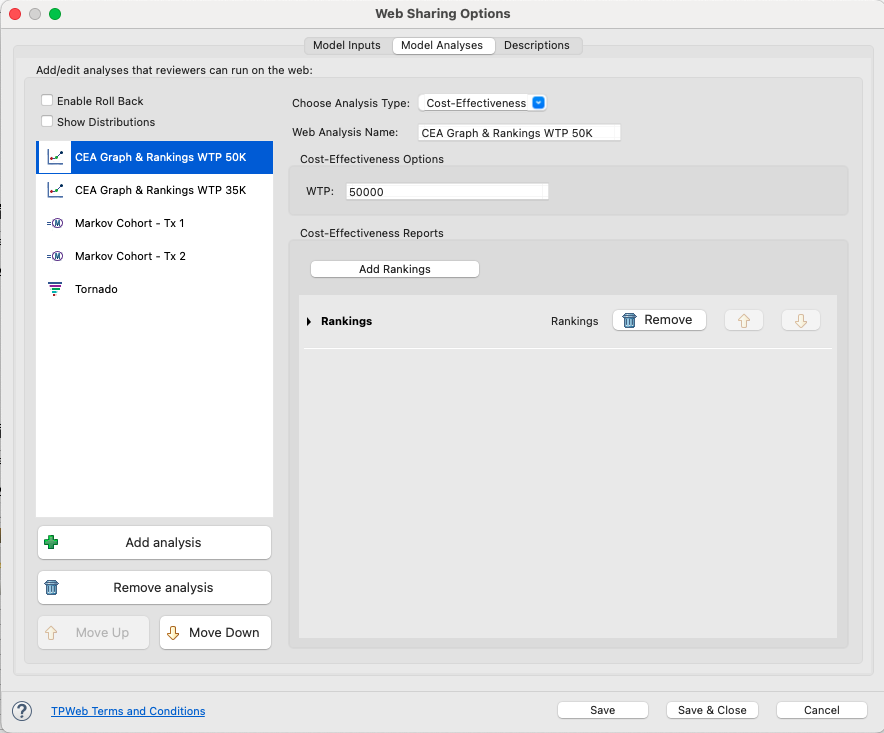Select the 'Markov Cohort - Tx 2' row
Image resolution: width=884 pixels, height=733 pixels.
[x=154, y=256]
